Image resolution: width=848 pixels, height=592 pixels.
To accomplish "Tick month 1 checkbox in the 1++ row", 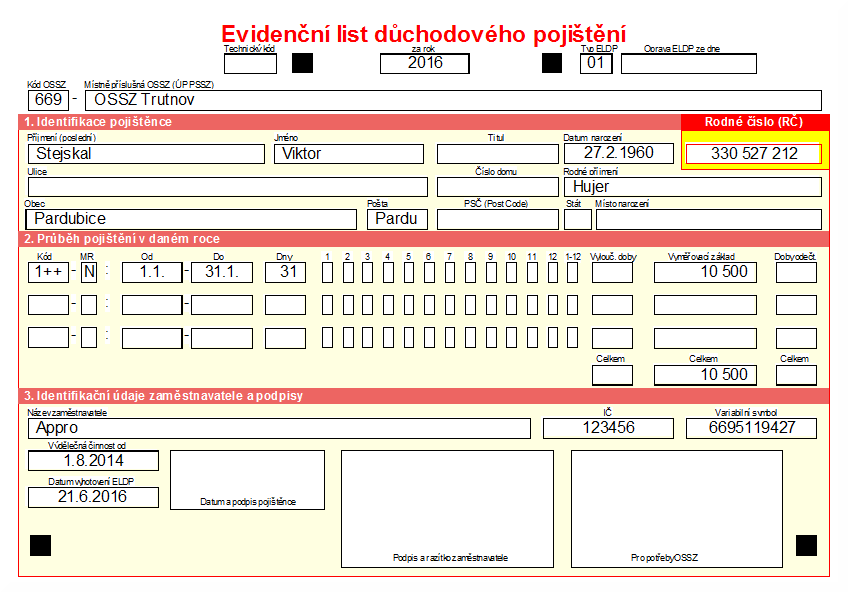I will [x=327, y=272].
